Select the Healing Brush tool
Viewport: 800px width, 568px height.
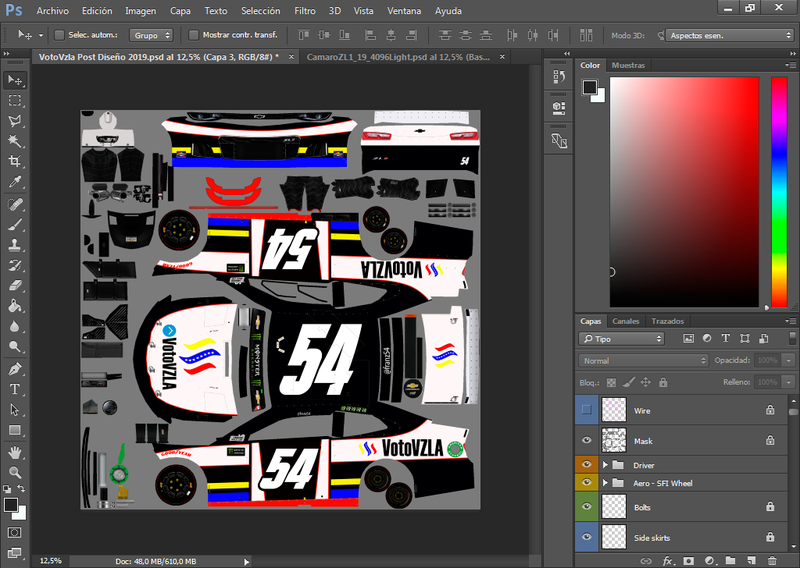(15, 205)
